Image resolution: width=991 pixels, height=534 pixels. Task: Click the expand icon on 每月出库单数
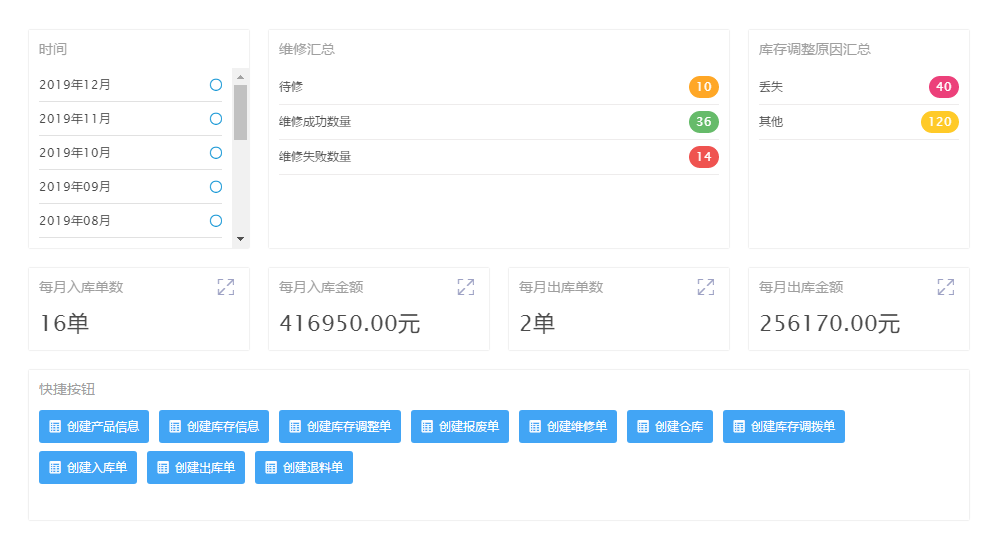(706, 287)
